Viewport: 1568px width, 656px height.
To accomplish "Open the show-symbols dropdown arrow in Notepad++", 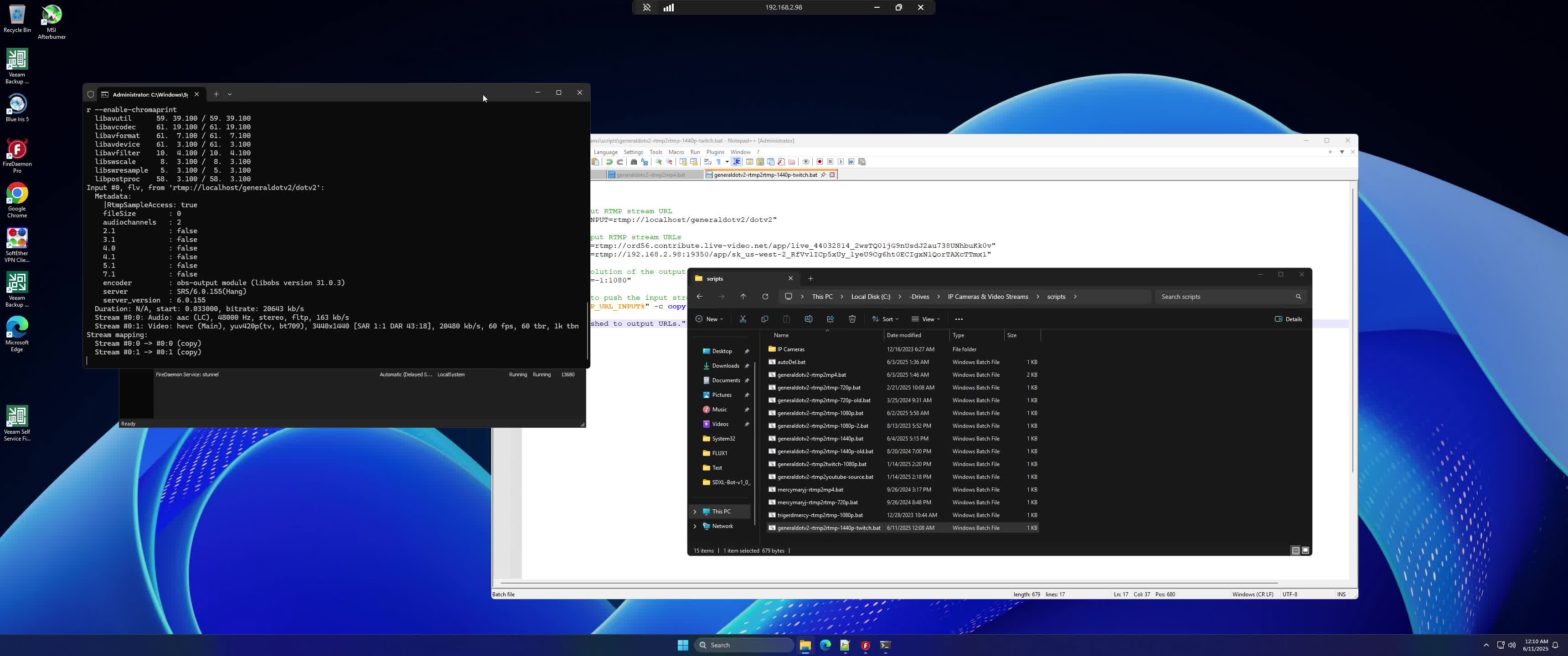I will 727,162.
